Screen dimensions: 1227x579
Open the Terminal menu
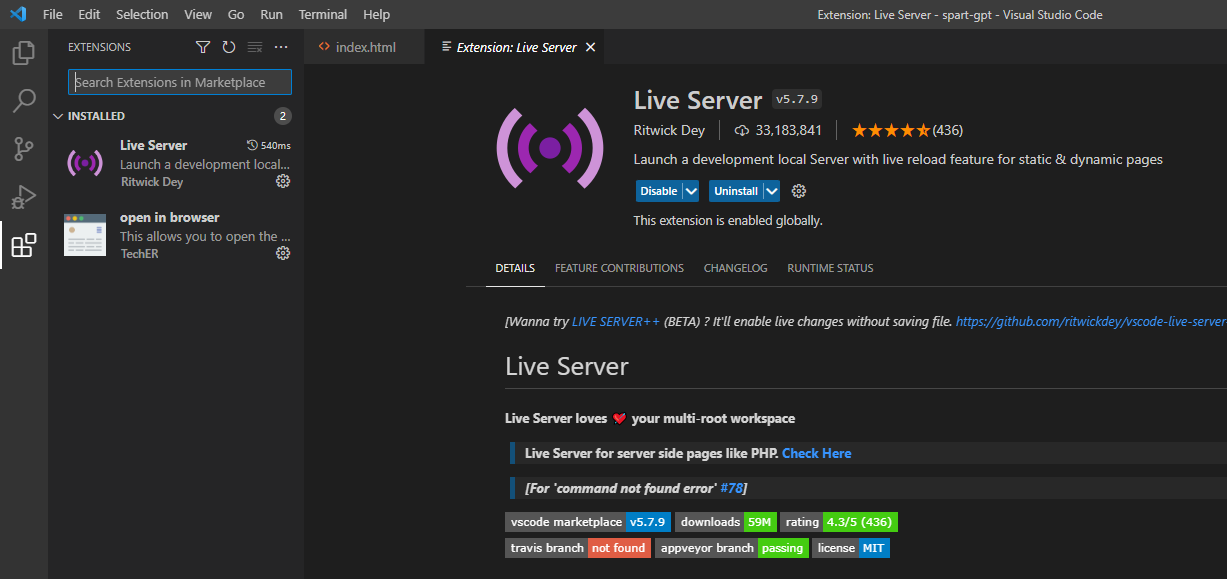click(x=323, y=15)
